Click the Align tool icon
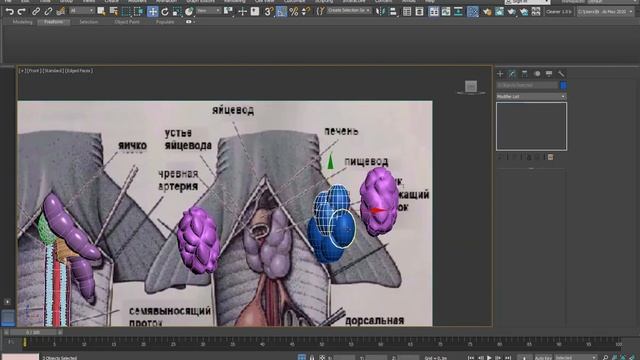The width and height of the screenshot is (640, 360). (x=393, y=11)
